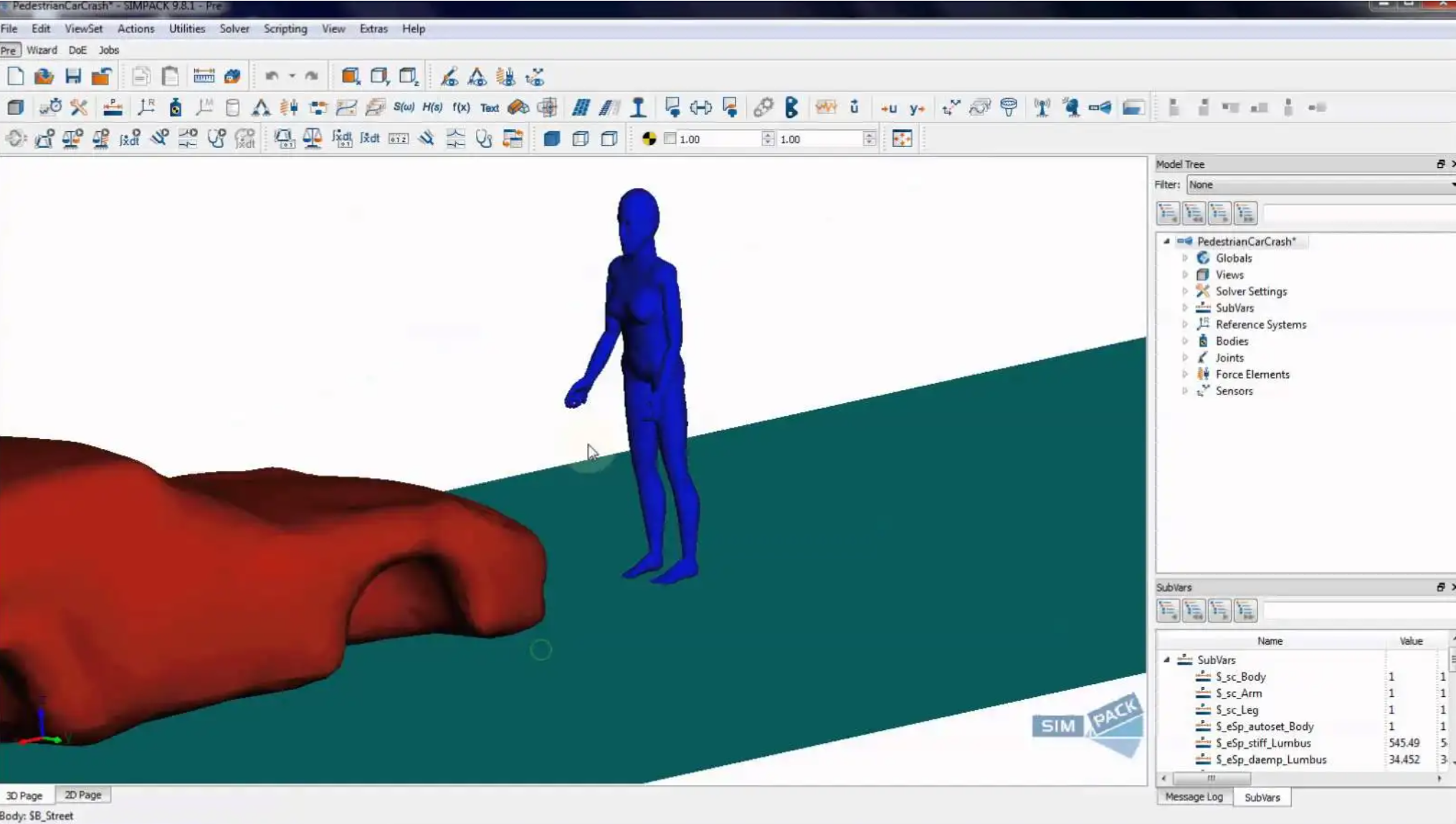Toggle the checkbox beside first 1.00 field
The width and height of the screenshot is (1456, 824).
670,138
